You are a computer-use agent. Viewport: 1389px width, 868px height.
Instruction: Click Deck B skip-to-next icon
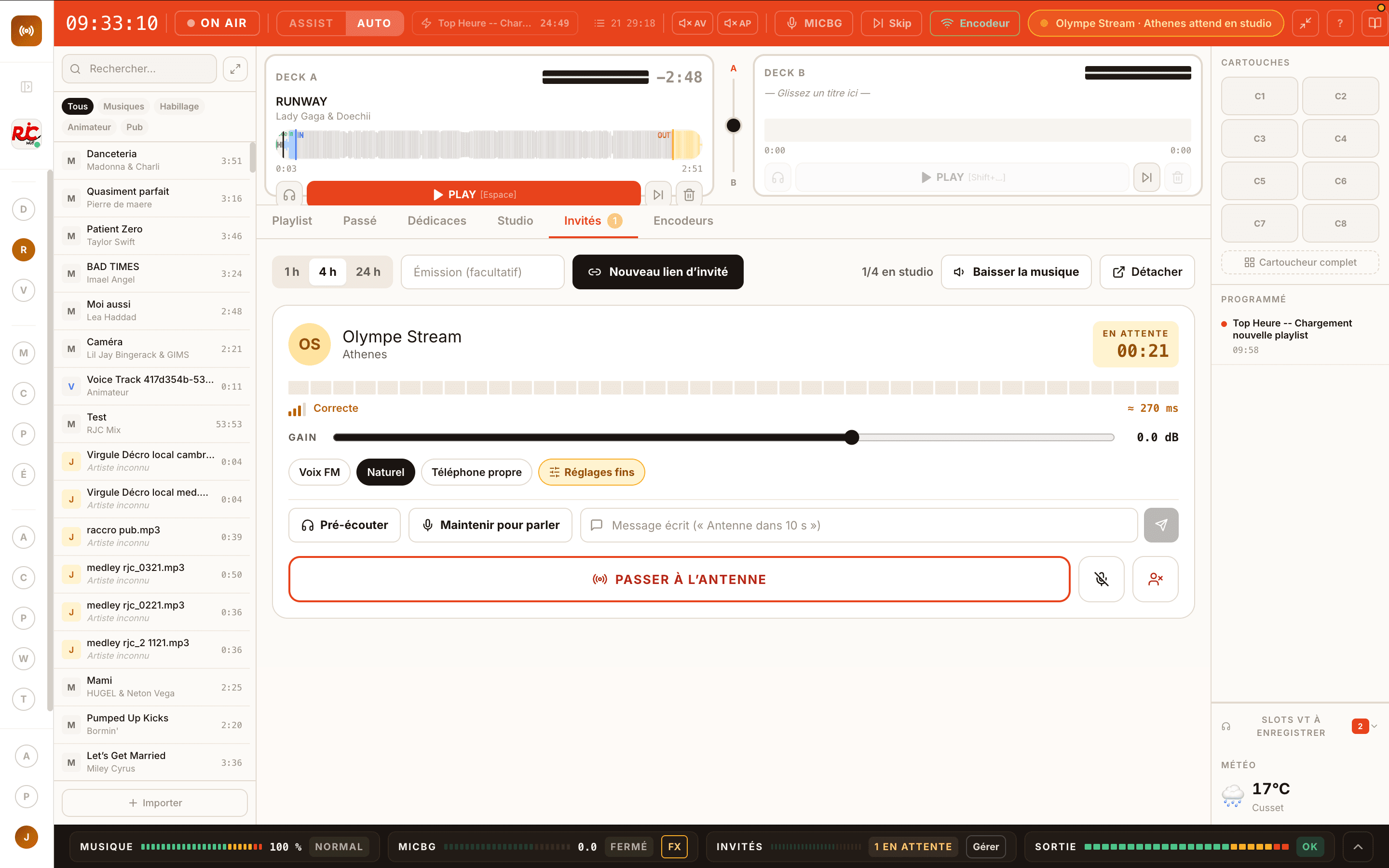[x=1147, y=177]
